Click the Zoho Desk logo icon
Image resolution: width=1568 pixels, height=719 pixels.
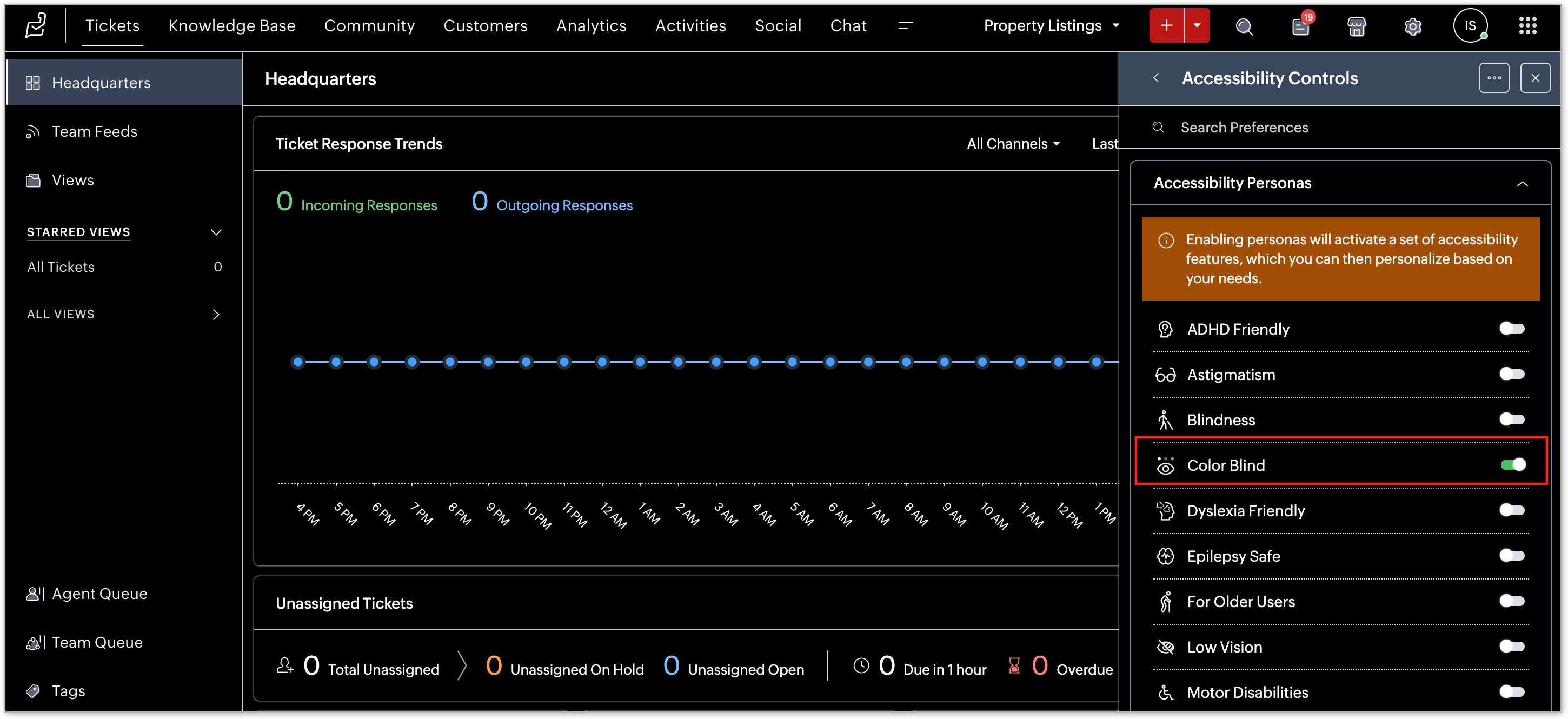pos(35,25)
